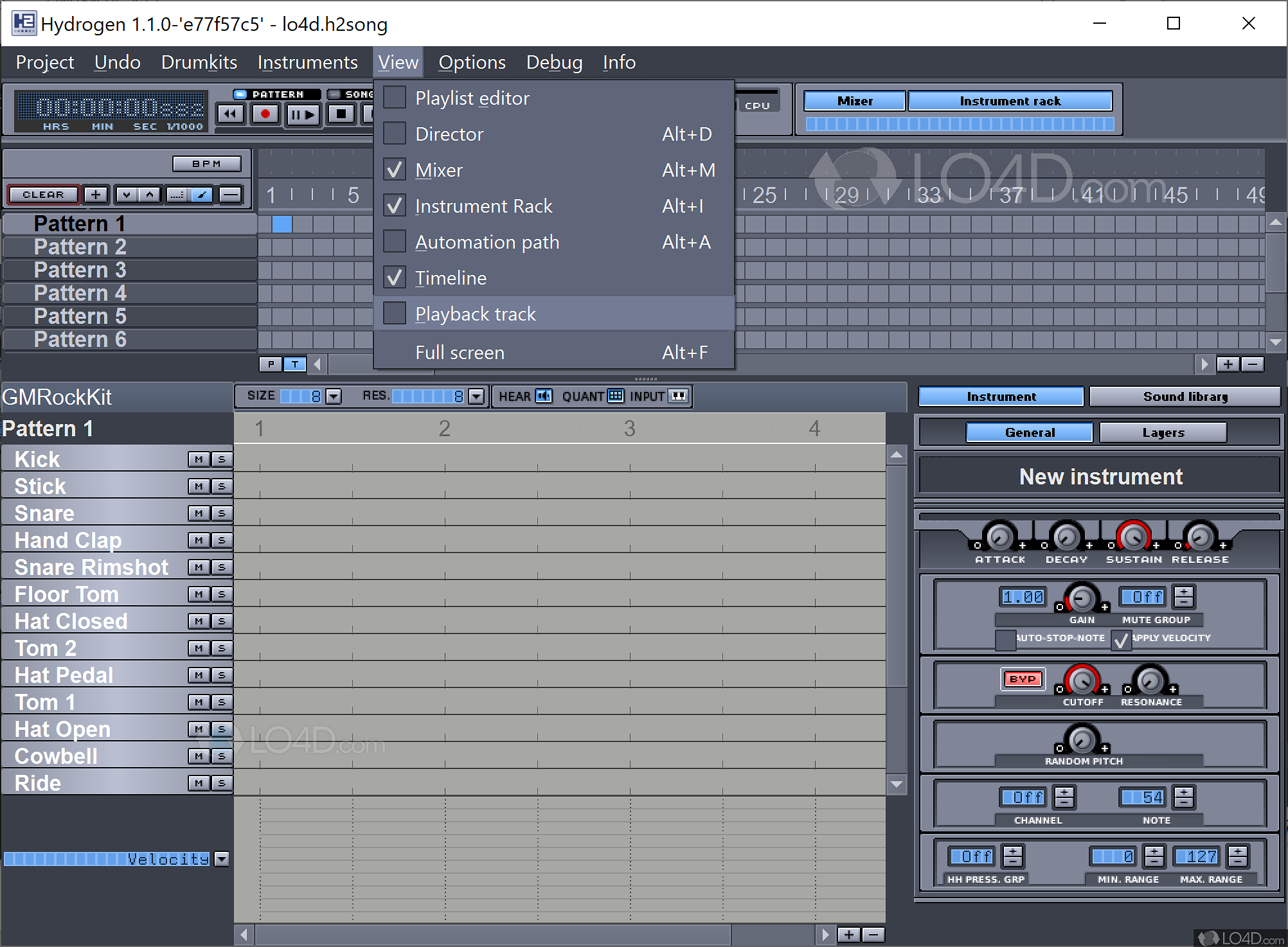This screenshot has height=947, width=1288.
Task: Open the Velocity property dropdown
Action: 222,859
